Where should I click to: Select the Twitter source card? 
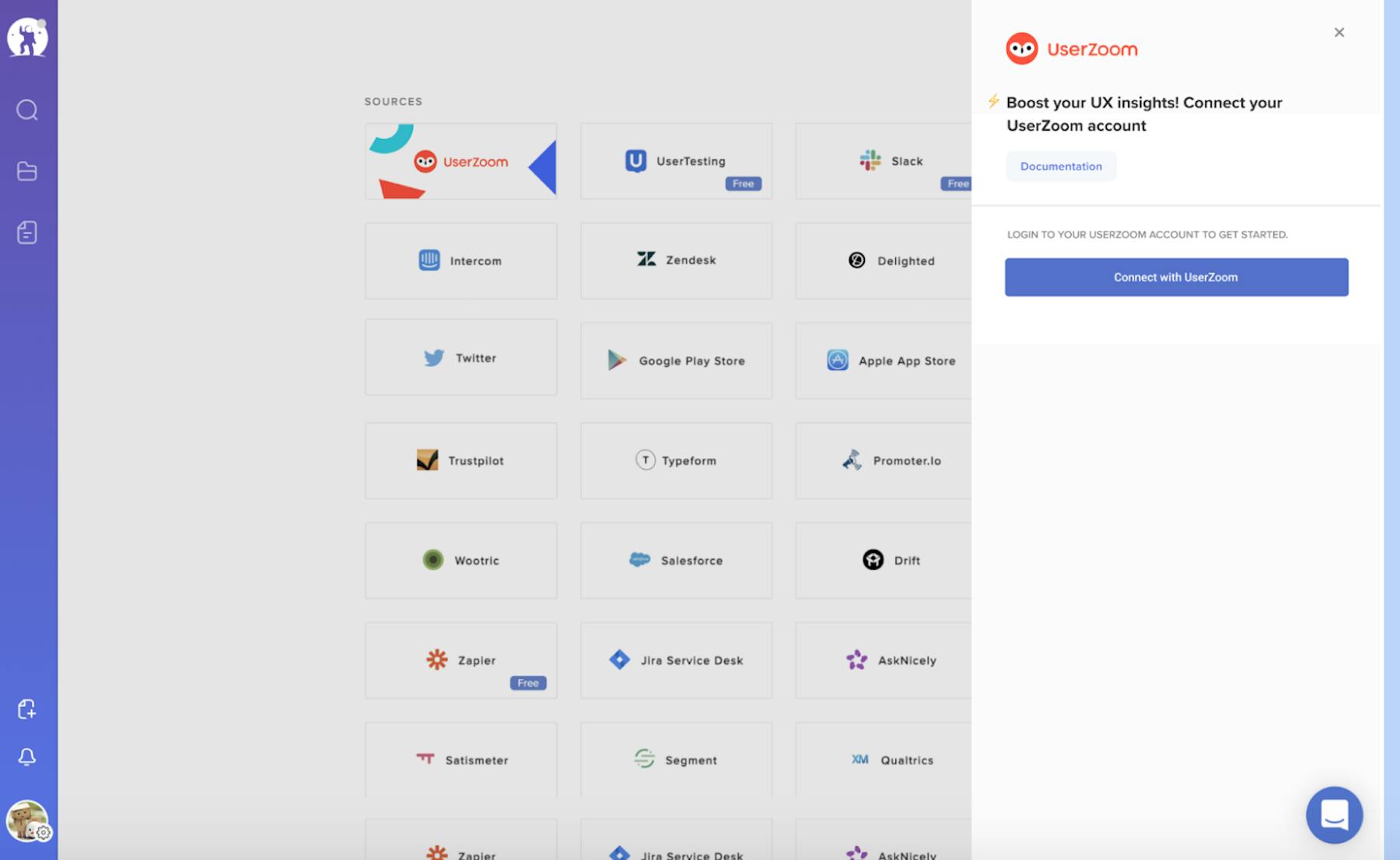[461, 358]
